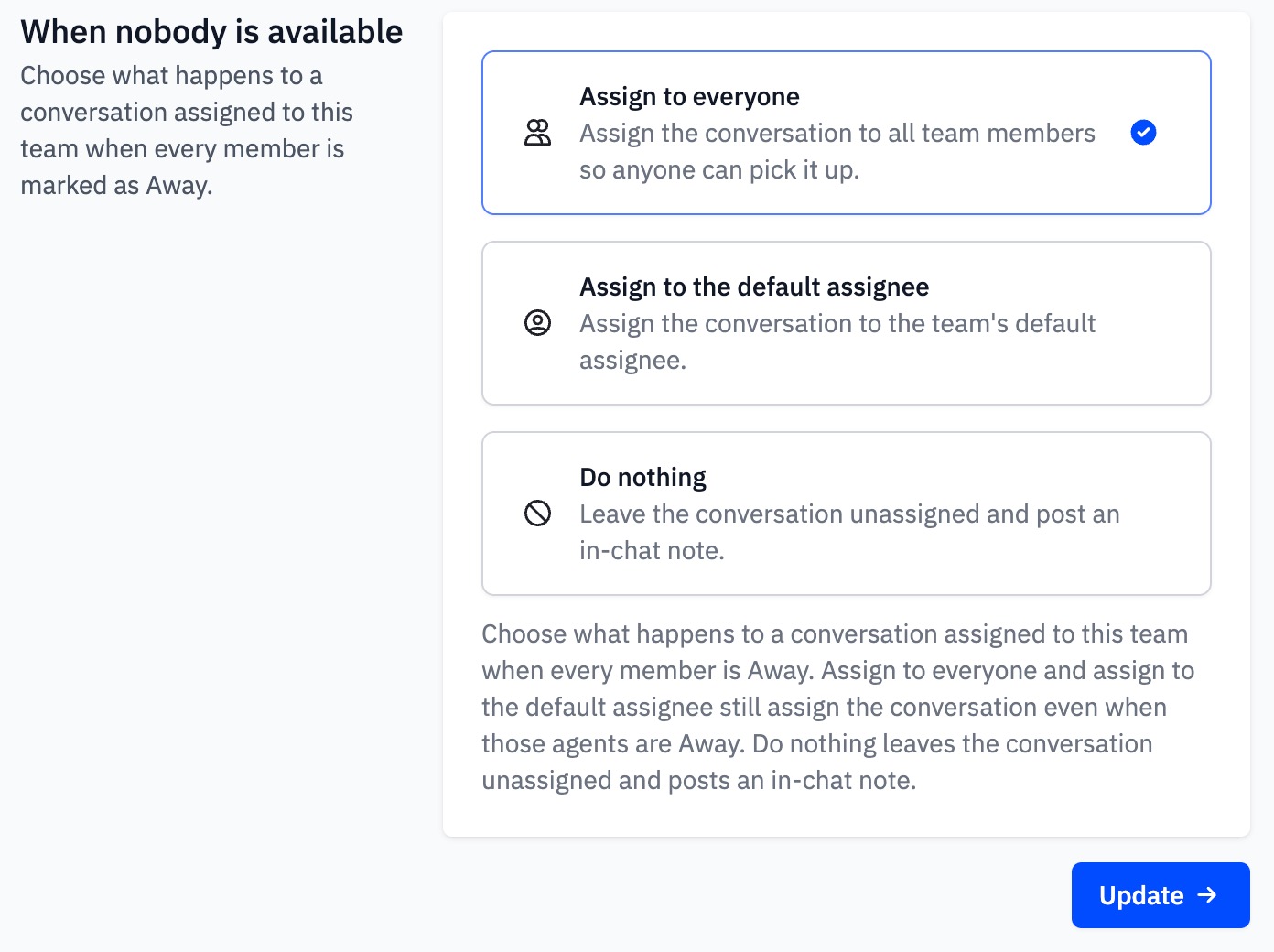Click the arrow icon inside the Update button
This screenshot has height=952, width=1274.
tap(1207, 895)
